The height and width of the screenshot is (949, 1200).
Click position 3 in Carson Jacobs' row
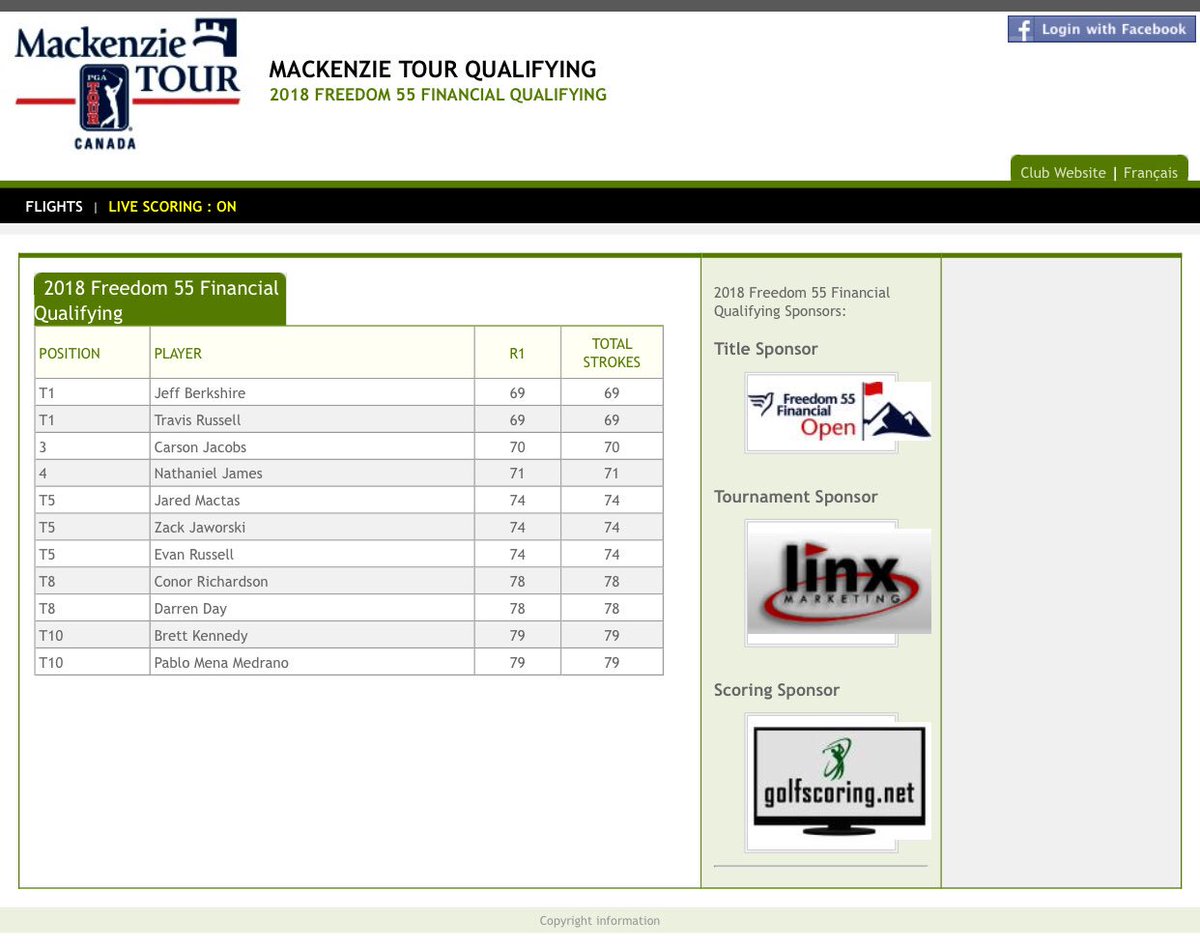pyautogui.click(x=43, y=447)
